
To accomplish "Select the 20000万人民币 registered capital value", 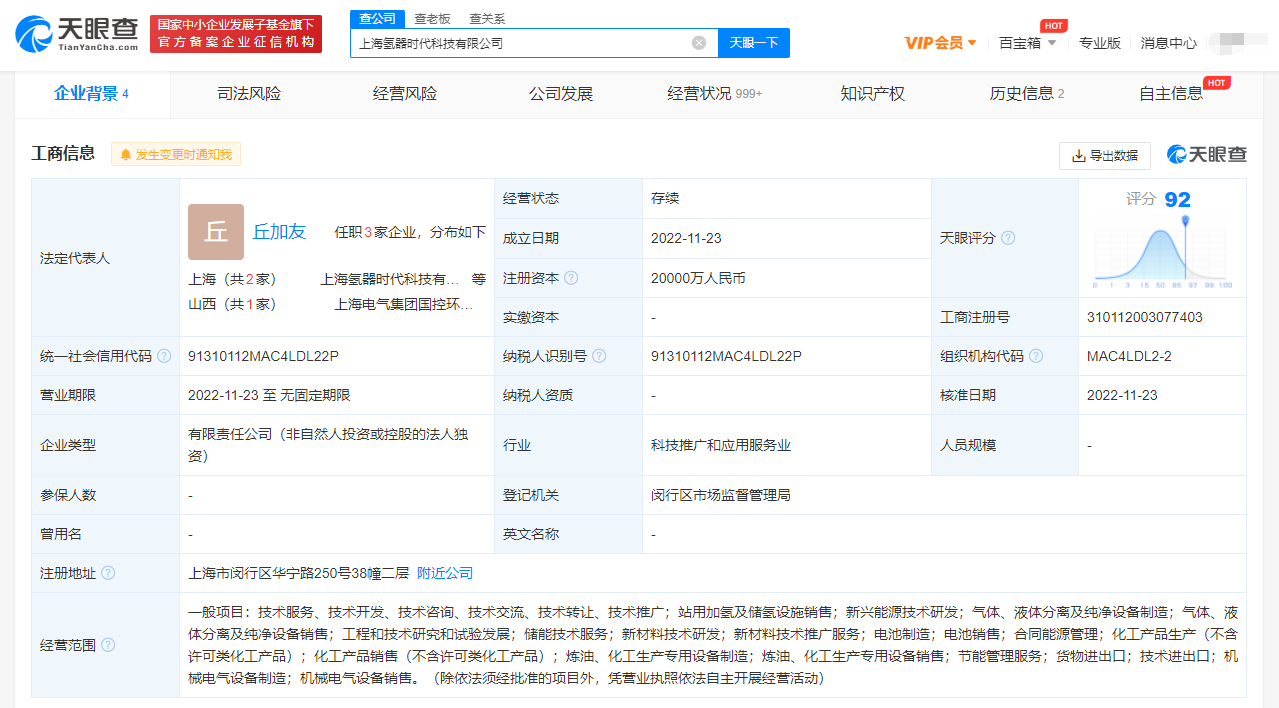I will click(698, 278).
